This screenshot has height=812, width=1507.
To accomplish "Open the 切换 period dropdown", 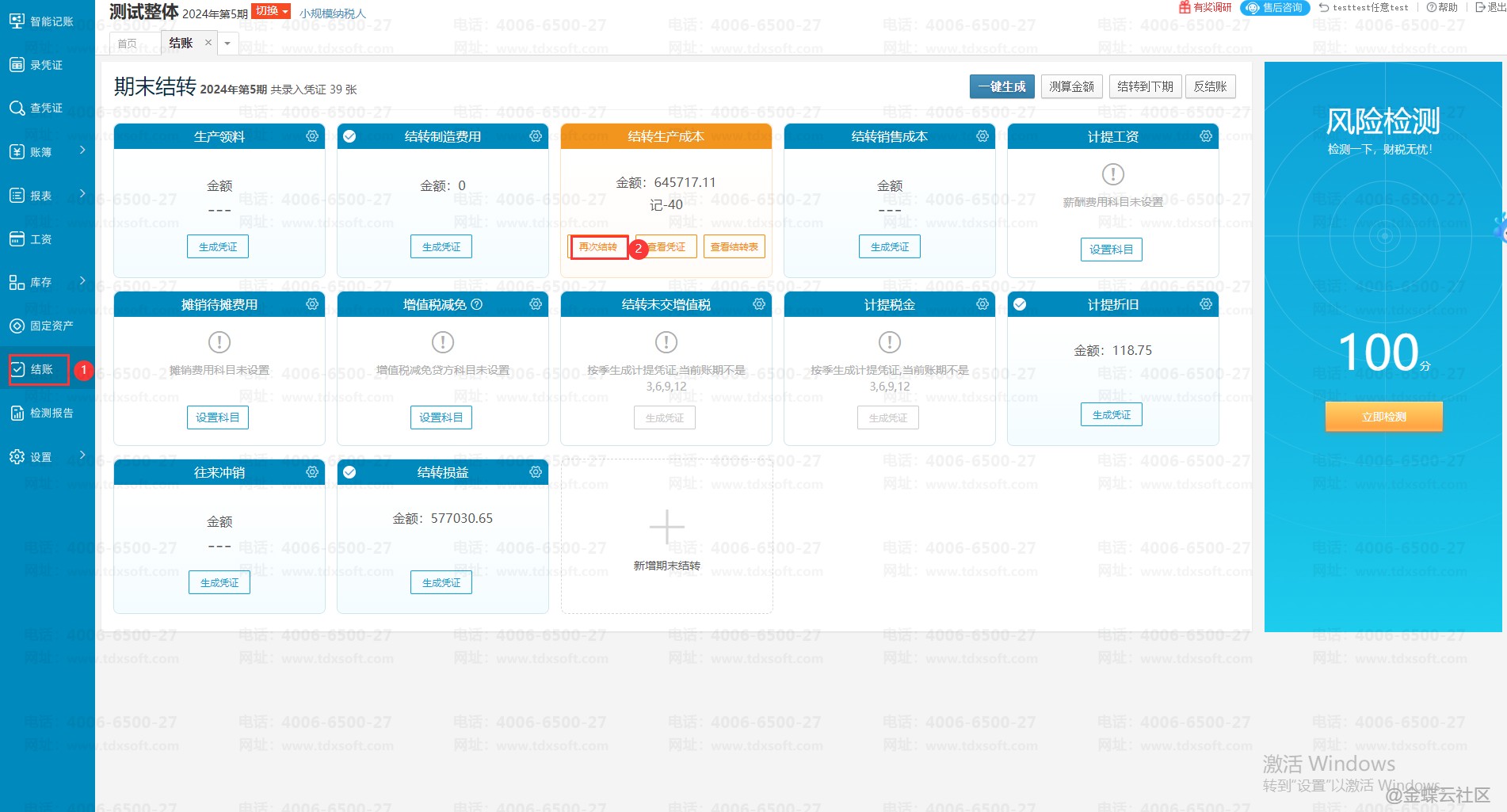I will pyautogui.click(x=271, y=11).
